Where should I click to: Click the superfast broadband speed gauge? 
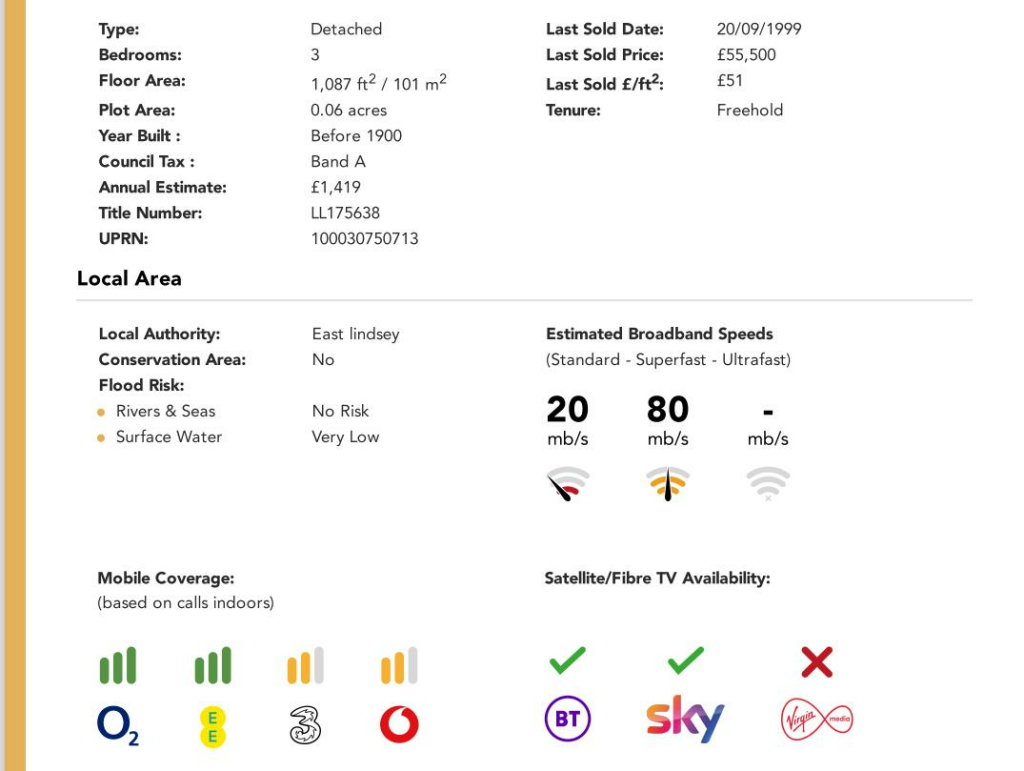(x=667, y=484)
